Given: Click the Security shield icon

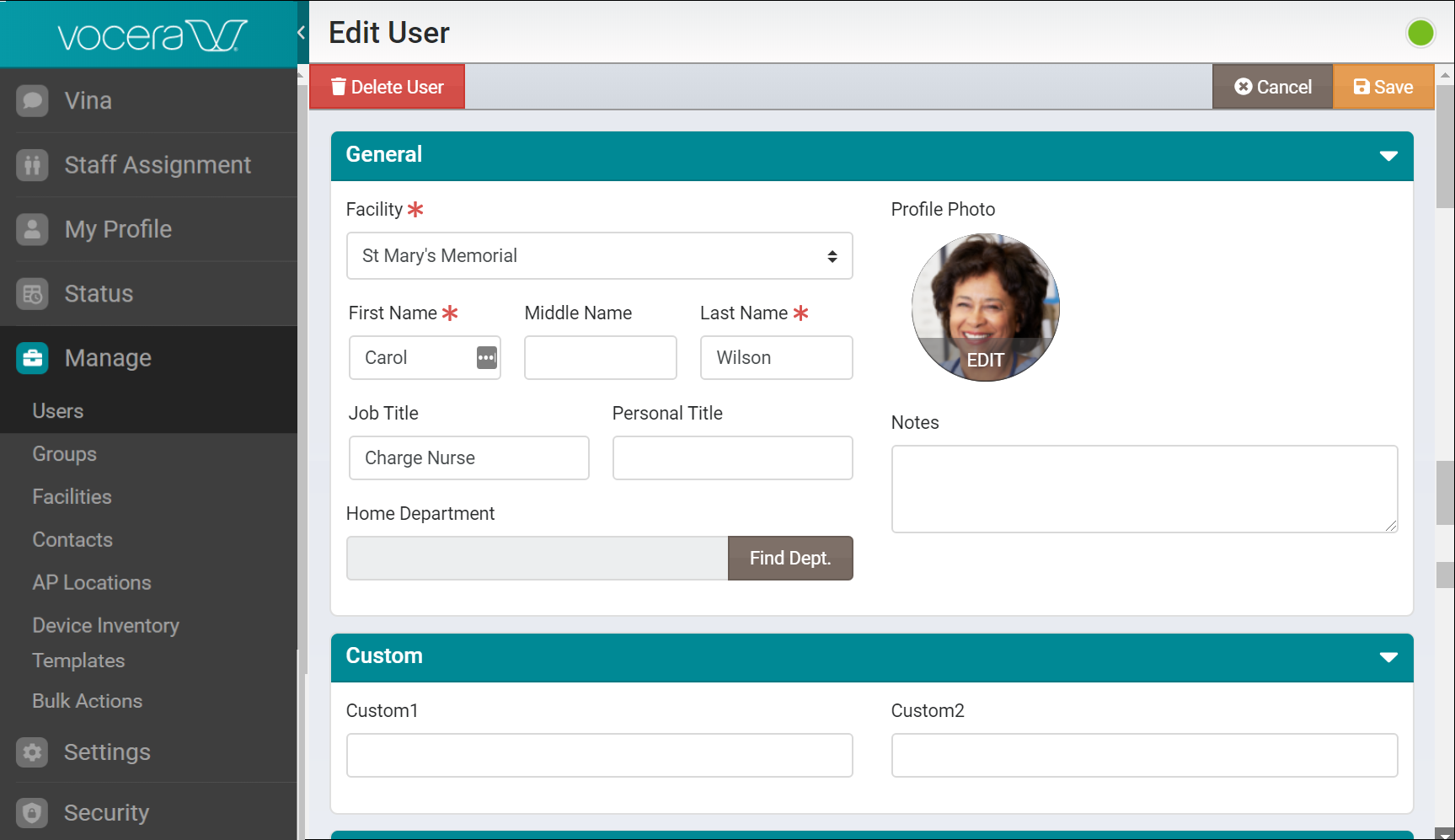Looking at the screenshot, I should [x=31, y=812].
